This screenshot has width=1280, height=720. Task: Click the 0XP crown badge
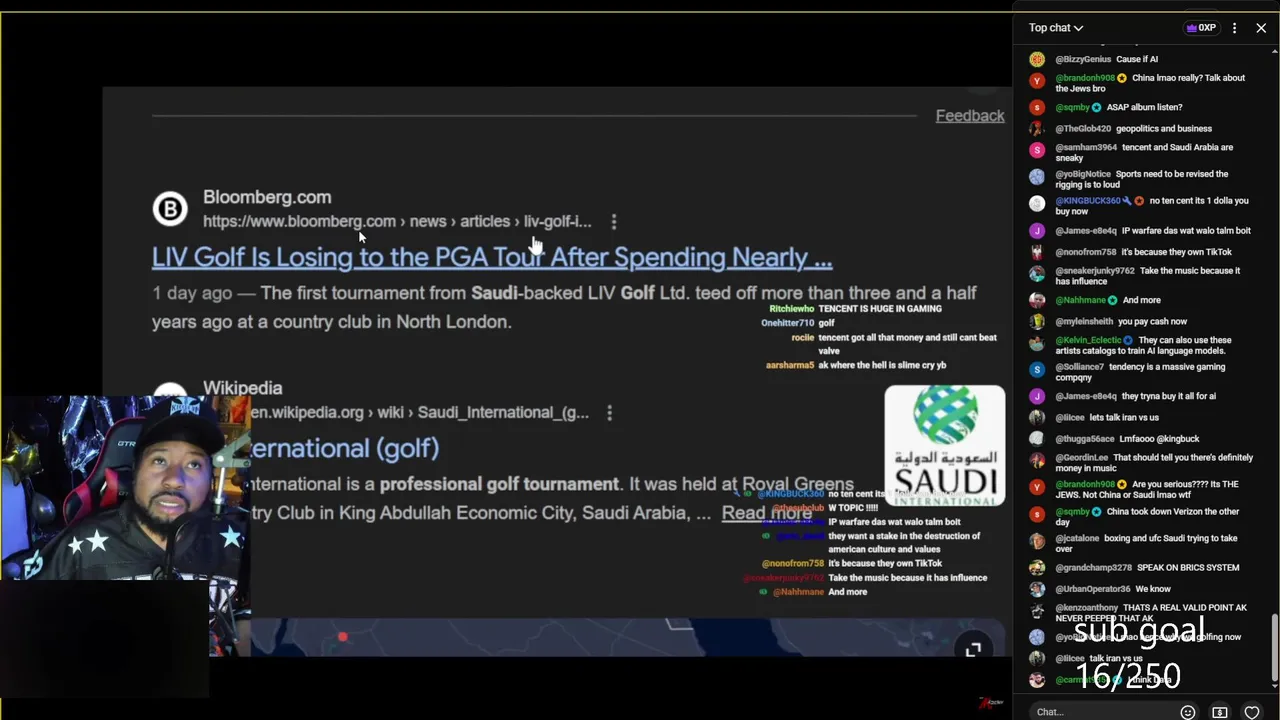(1201, 28)
